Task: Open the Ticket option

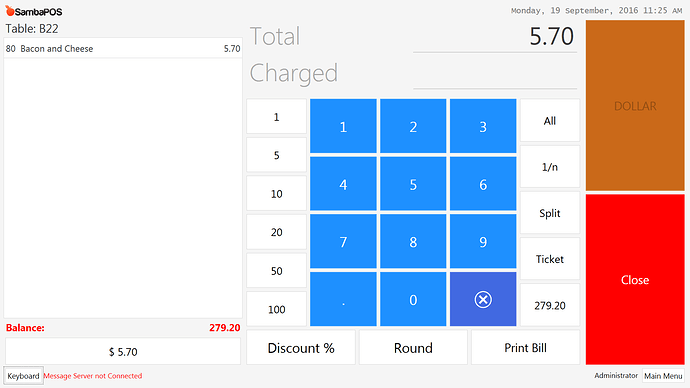Action: coord(550,259)
